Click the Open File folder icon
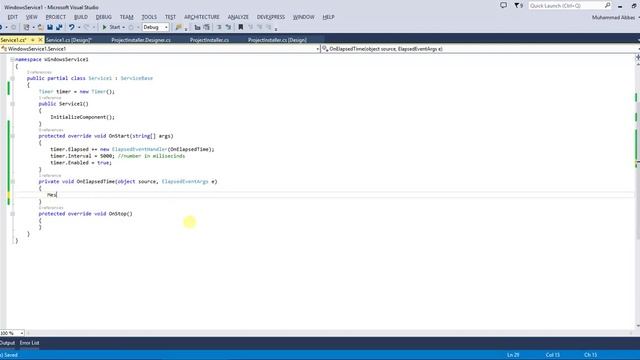640x360 pixels. (40, 27)
